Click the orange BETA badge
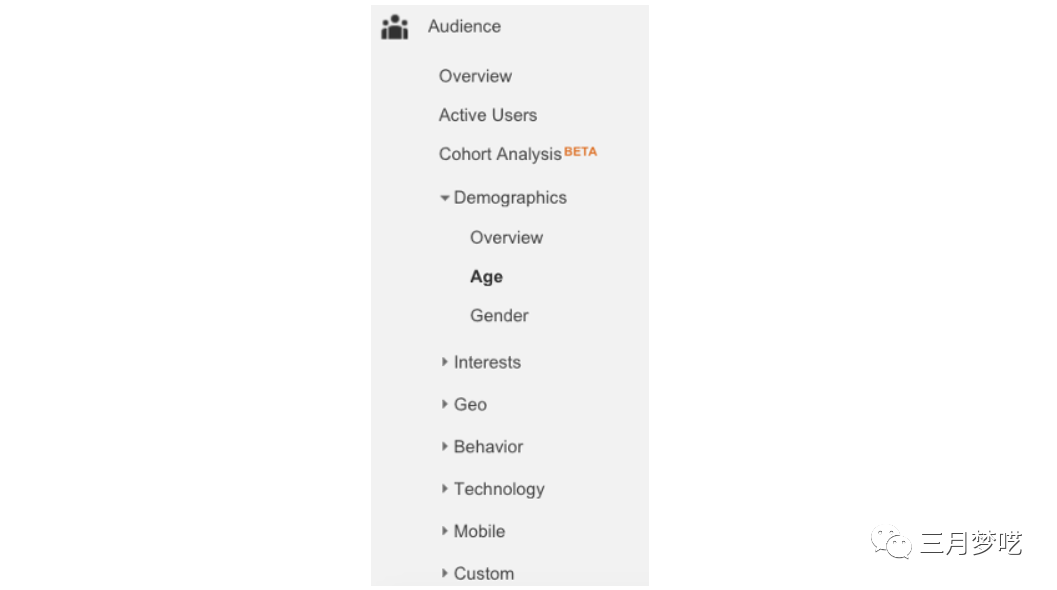 [x=580, y=152]
